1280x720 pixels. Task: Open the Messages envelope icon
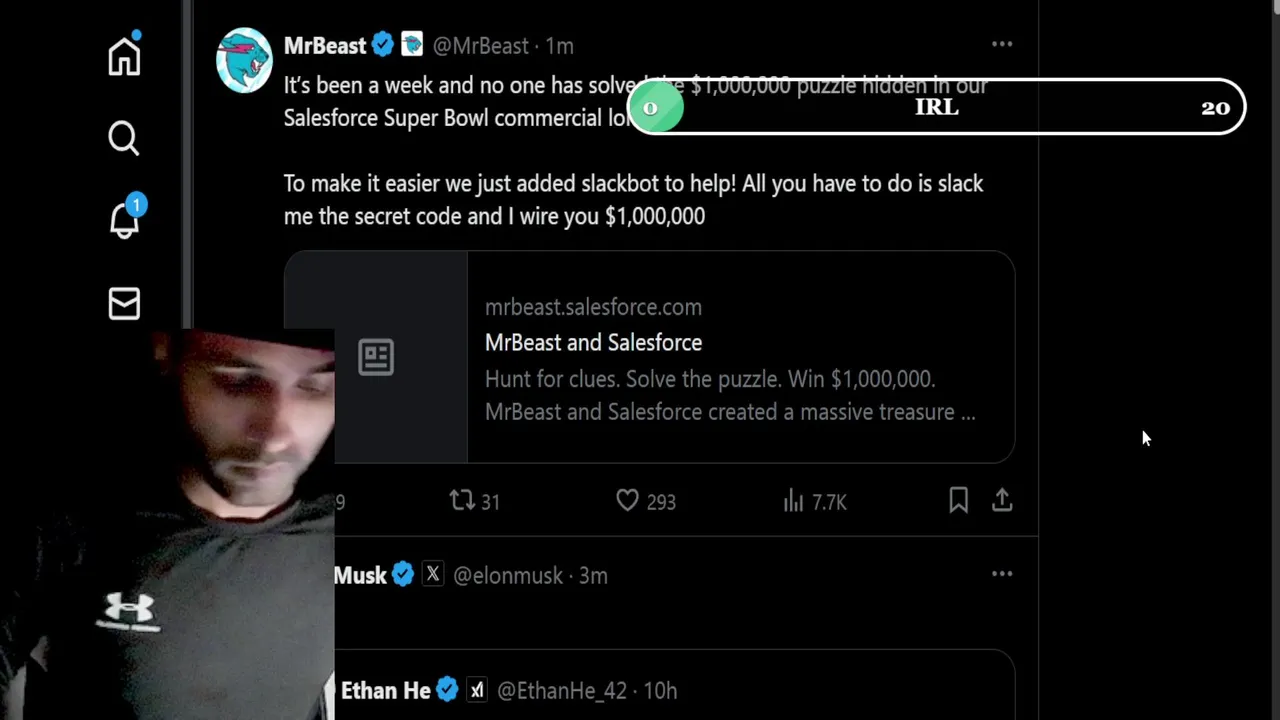124,303
